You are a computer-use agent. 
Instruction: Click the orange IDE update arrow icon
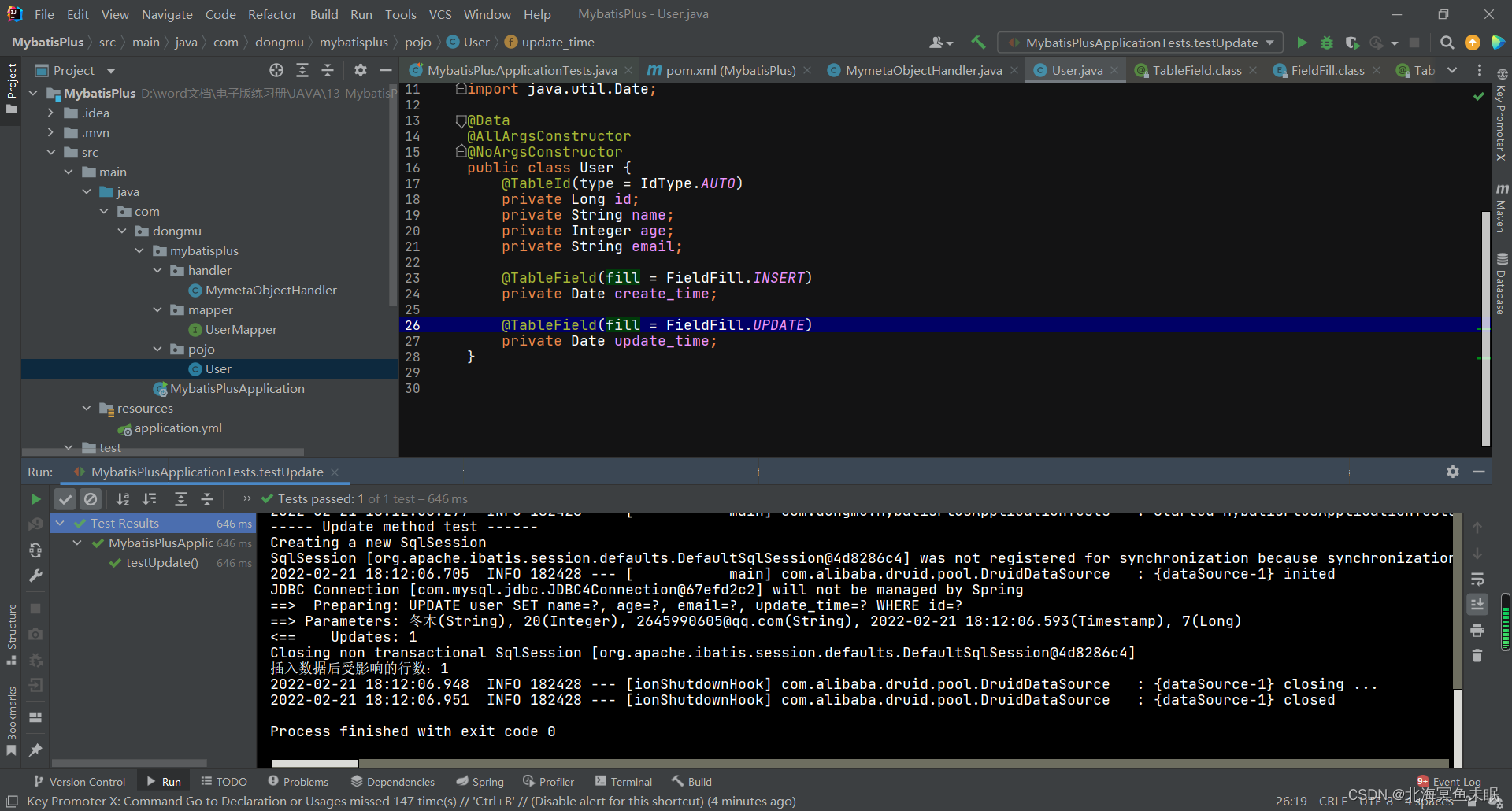1472,43
